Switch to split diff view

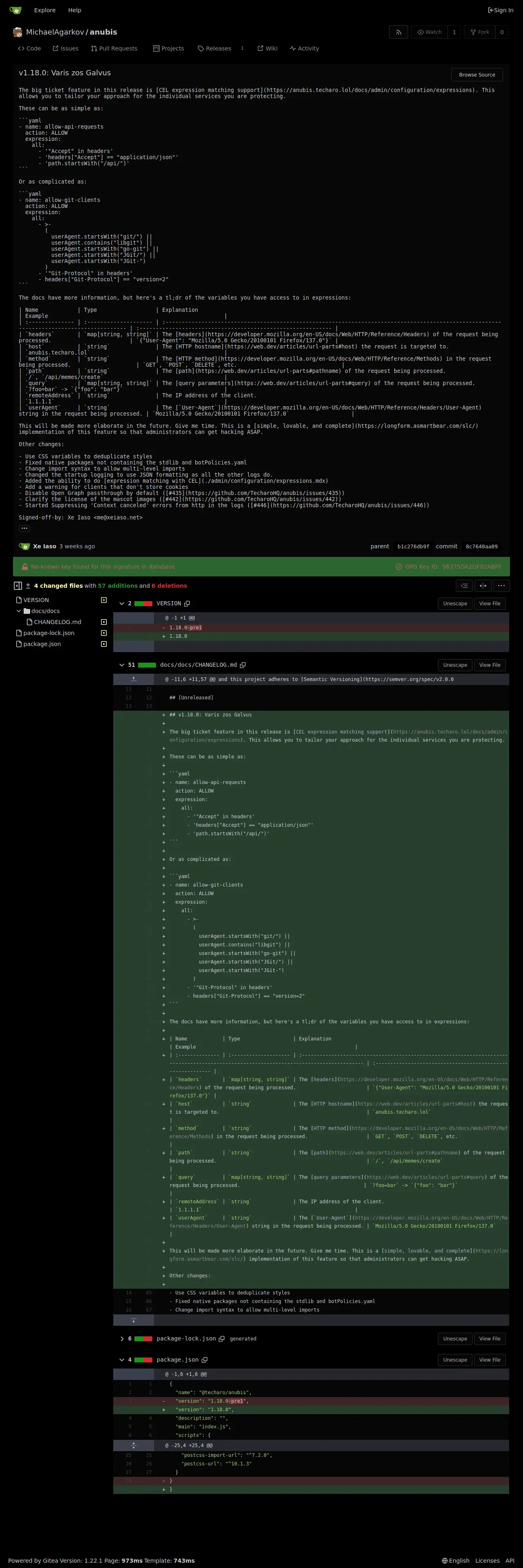click(483, 586)
